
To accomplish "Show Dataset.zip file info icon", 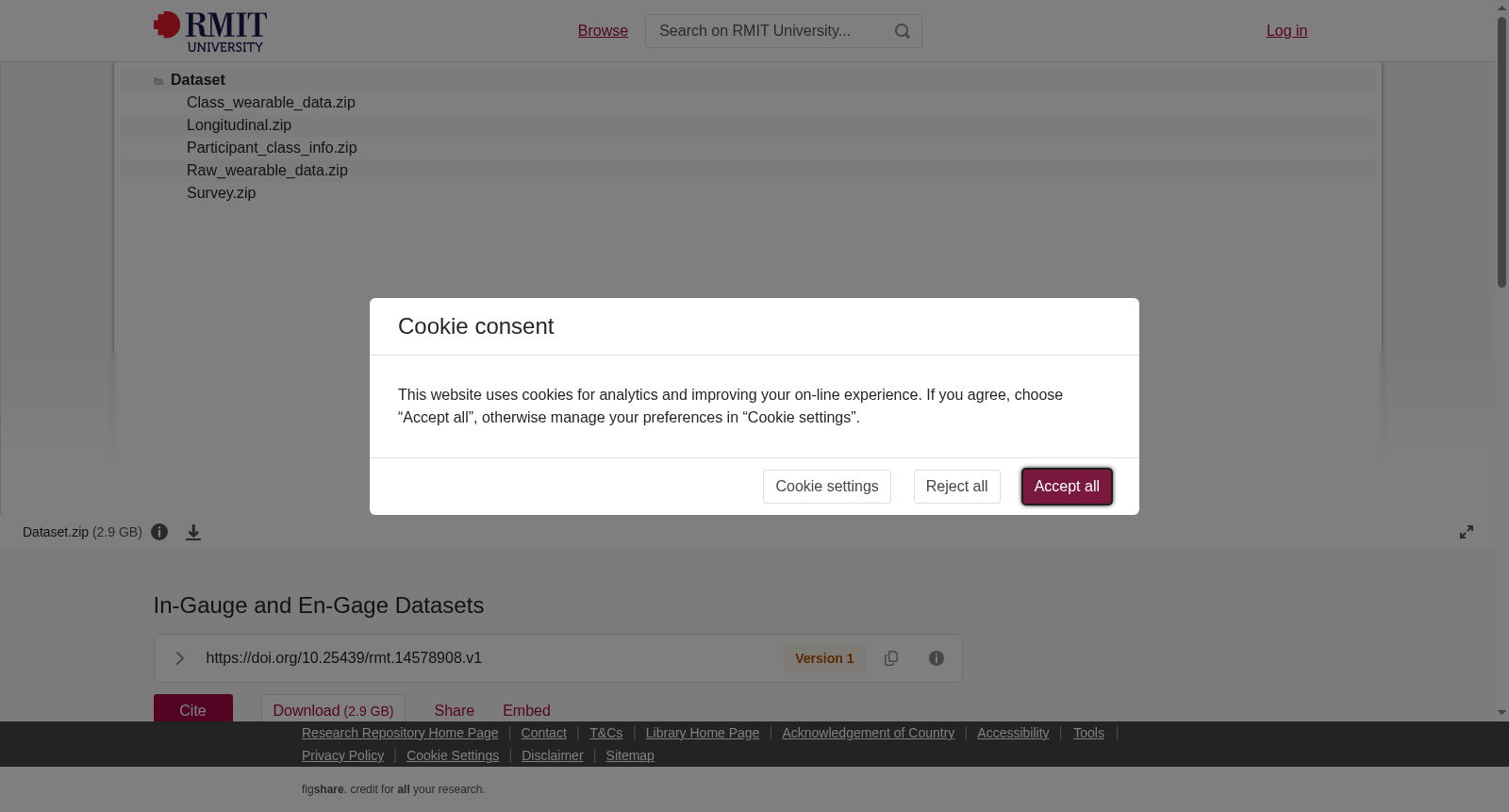I will pos(159,532).
